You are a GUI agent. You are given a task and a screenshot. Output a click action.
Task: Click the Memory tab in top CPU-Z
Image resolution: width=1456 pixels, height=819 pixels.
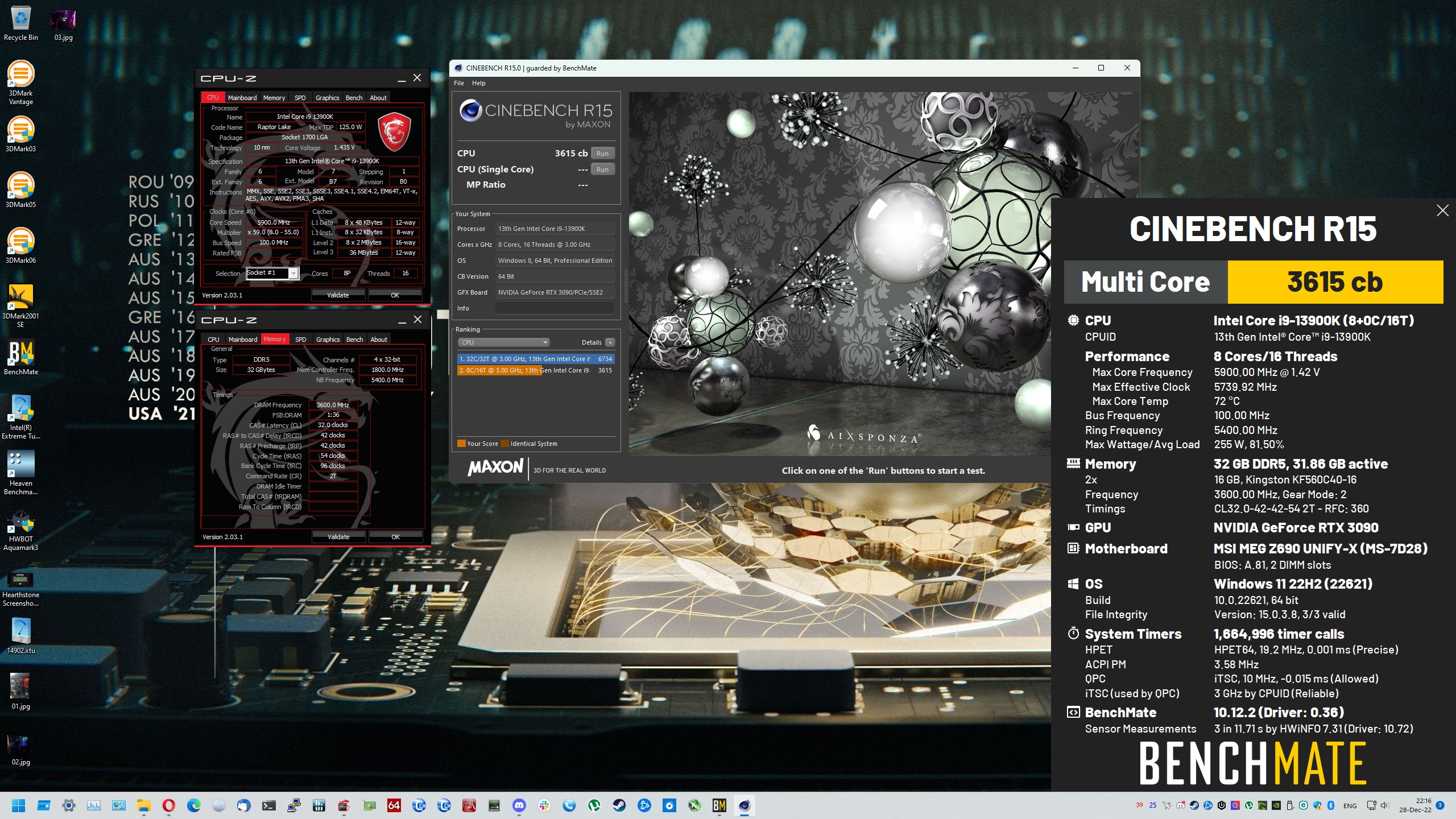coord(274,98)
